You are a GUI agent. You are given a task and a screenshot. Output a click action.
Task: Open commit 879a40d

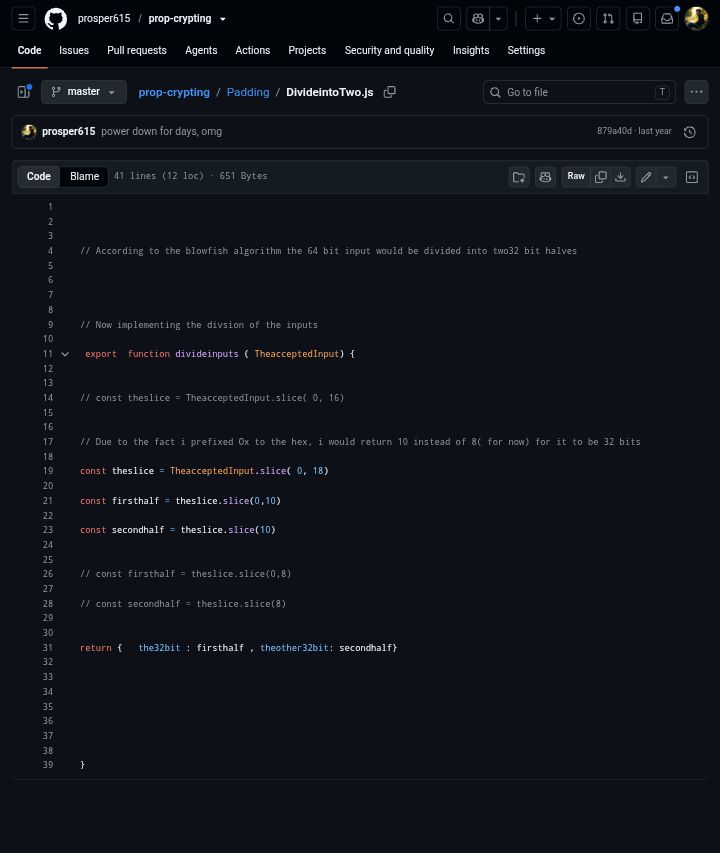[615, 131]
